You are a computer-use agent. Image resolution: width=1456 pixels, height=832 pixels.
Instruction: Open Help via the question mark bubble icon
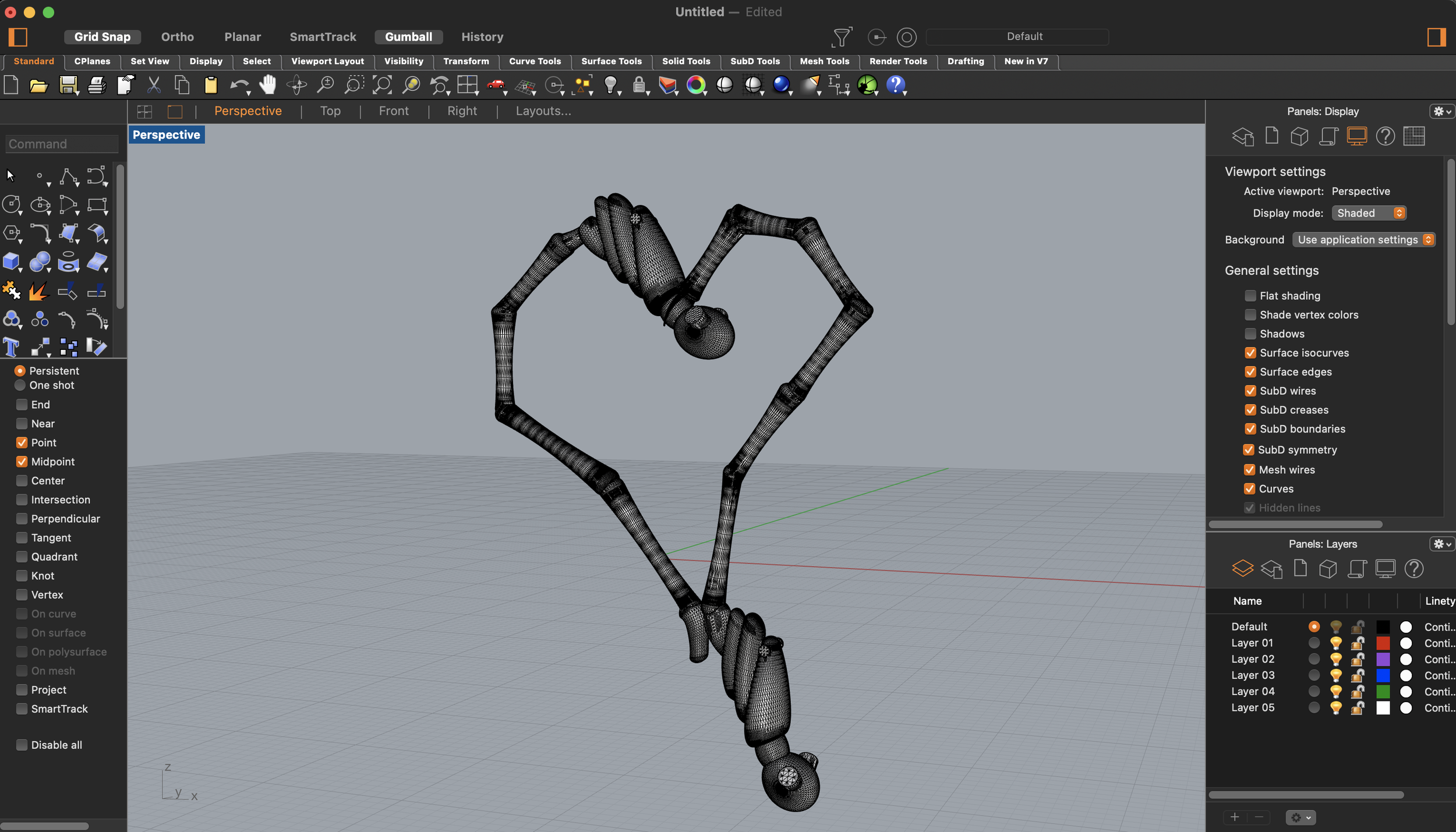895,85
